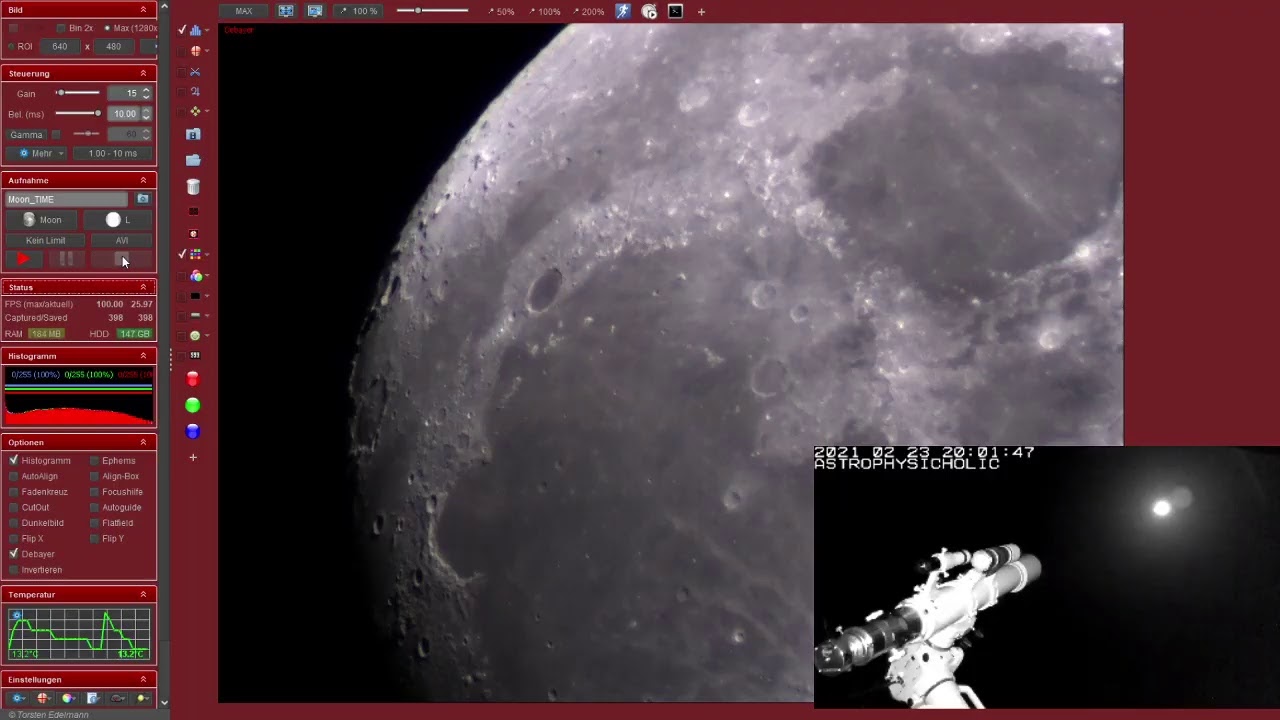Click the red record start button
The width and height of the screenshot is (1280, 720).
(23, 259)
